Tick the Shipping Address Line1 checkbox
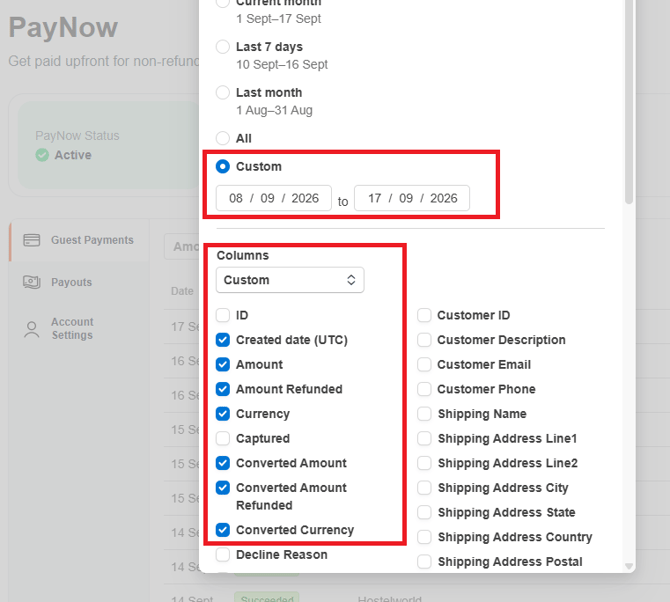Screen dimensions: 670x602 (x=424, y=438)
